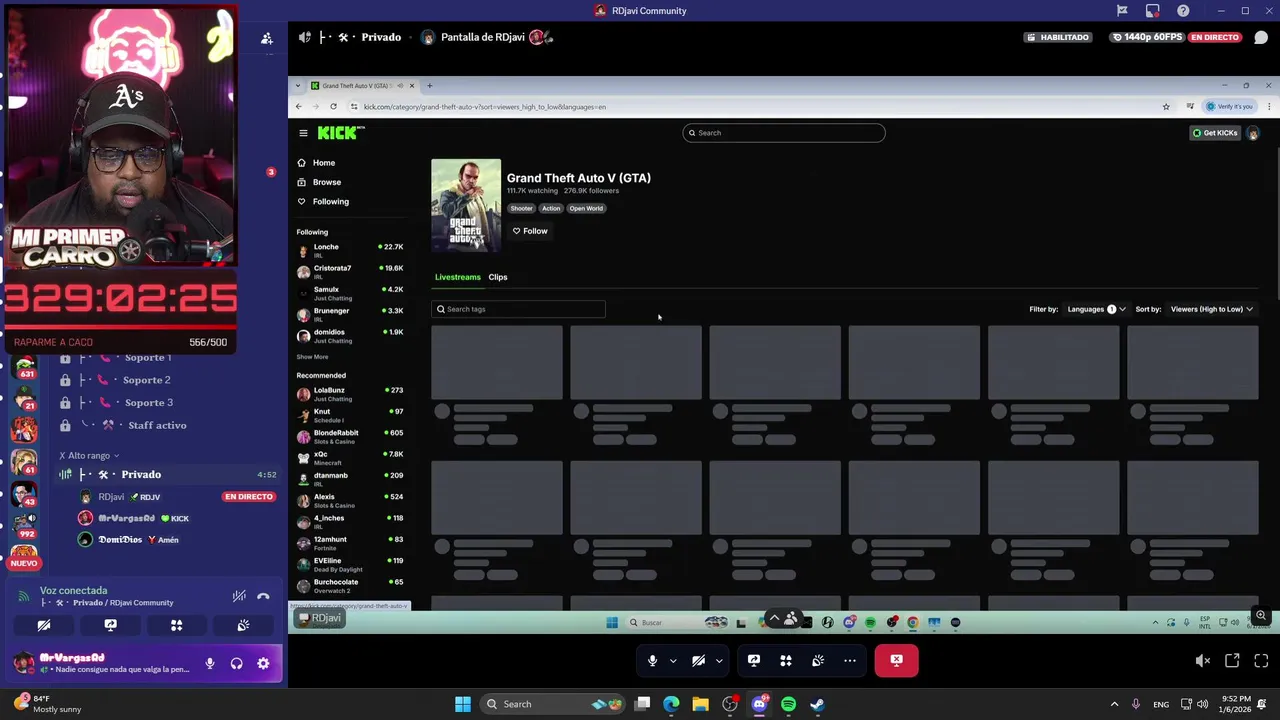Toggle camera in the bottom stream controls
Viewport: 1280px width, 720px height.
pos(699,660)
